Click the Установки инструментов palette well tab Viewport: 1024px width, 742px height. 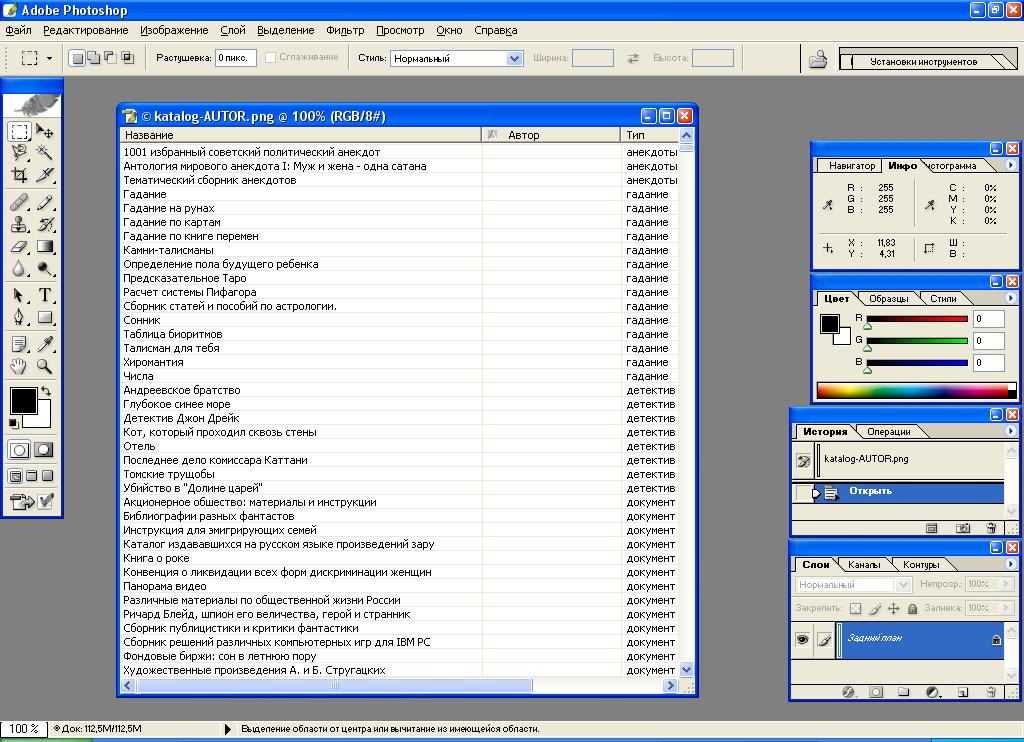[923, 61]
